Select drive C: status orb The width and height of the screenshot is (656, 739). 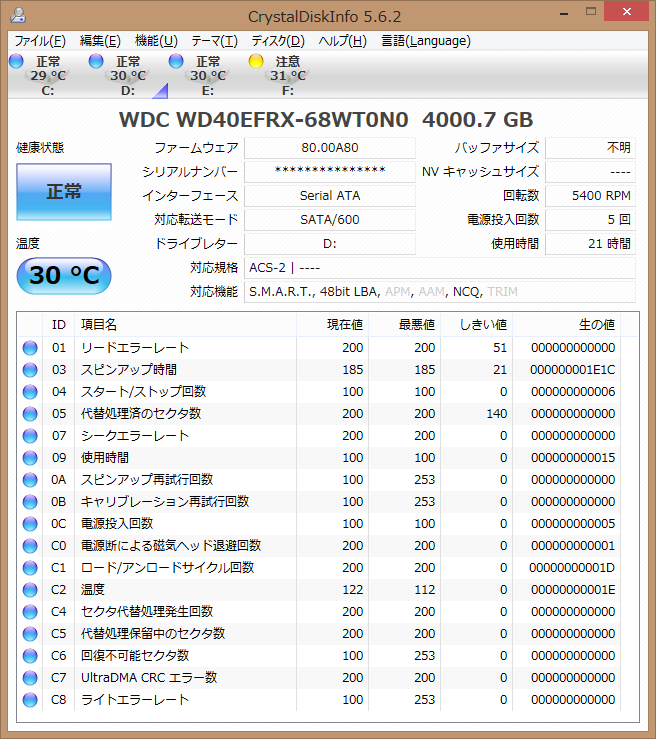pos(16,62)
